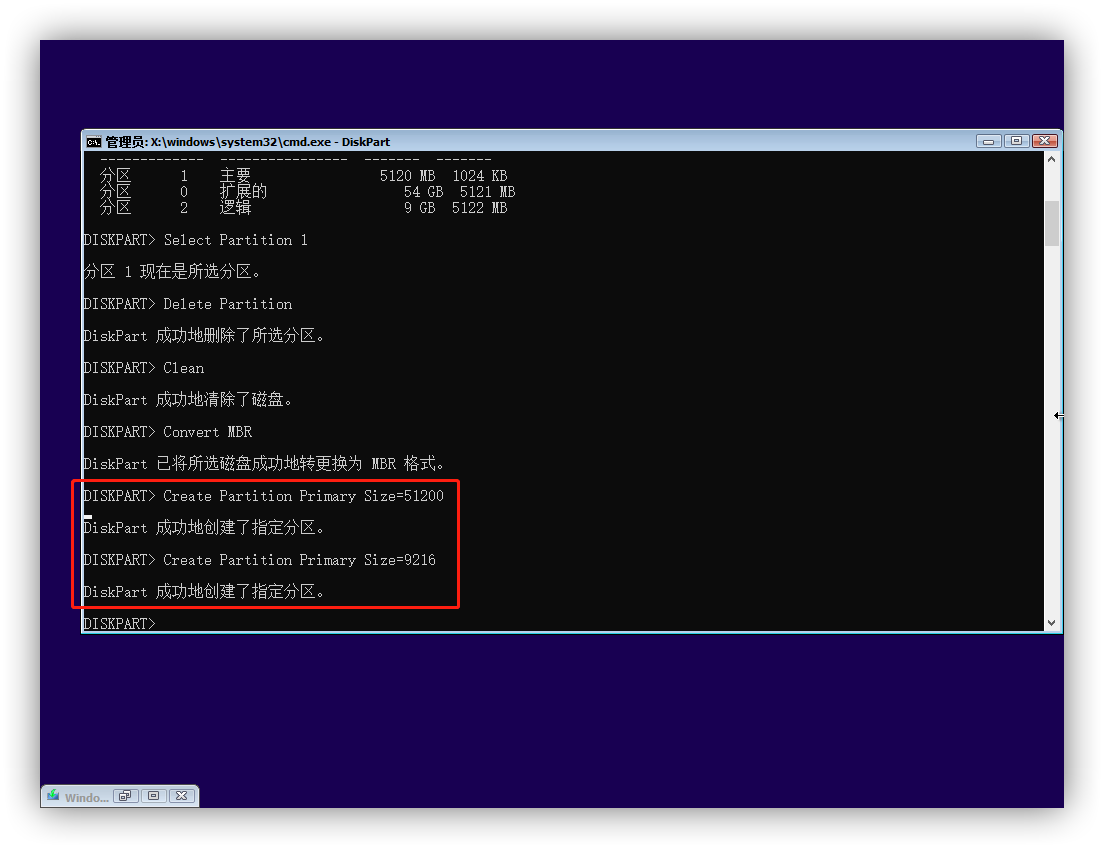Click the 'Clean' command line

pos(144,368)
